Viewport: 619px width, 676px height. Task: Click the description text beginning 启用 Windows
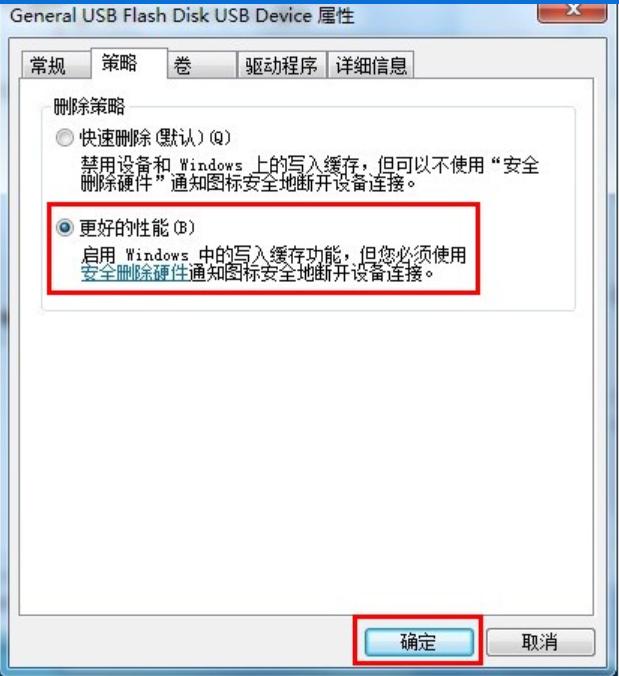pos(274,264)
